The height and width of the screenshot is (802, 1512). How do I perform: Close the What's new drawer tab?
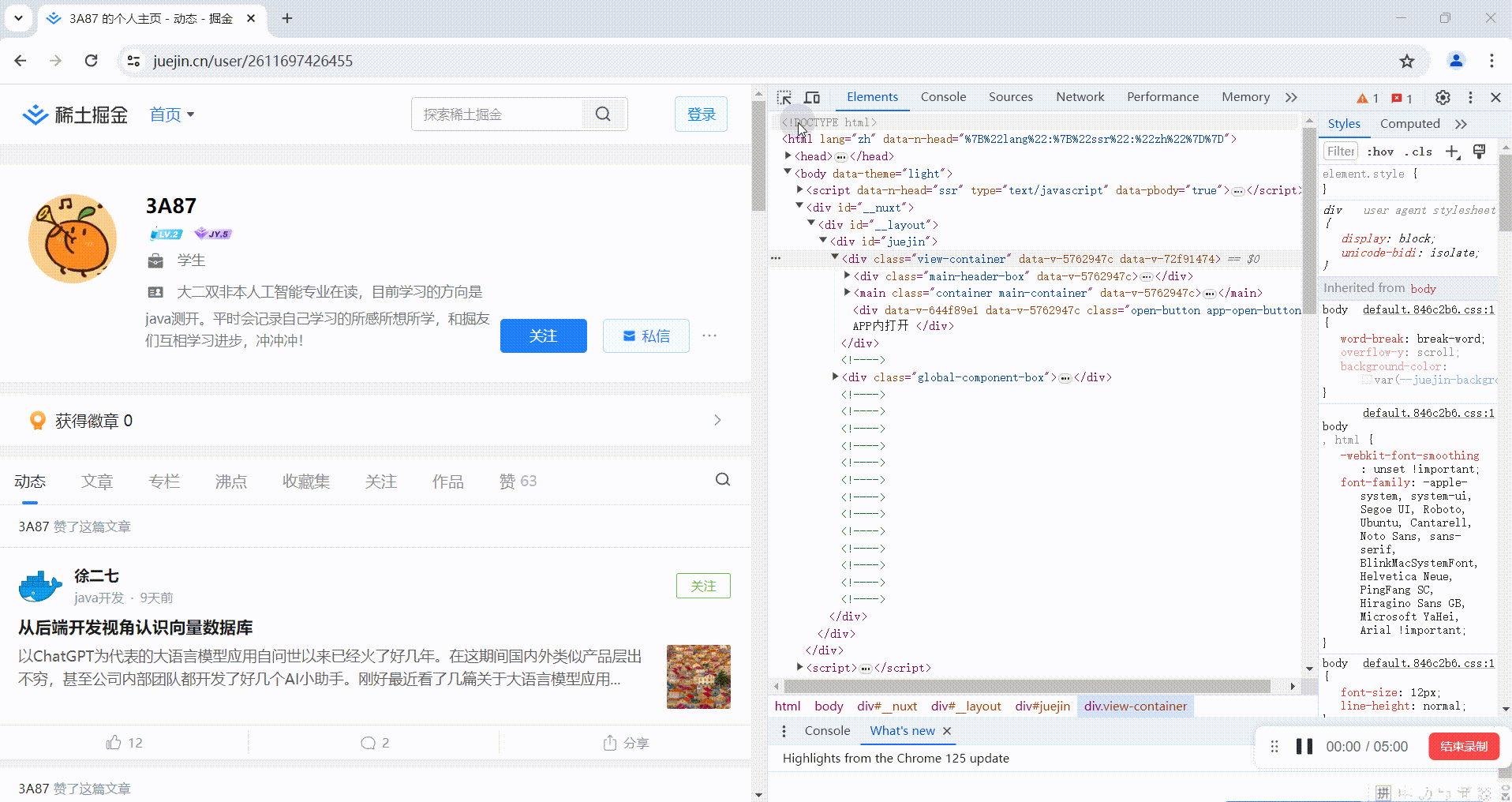(947, 731)
